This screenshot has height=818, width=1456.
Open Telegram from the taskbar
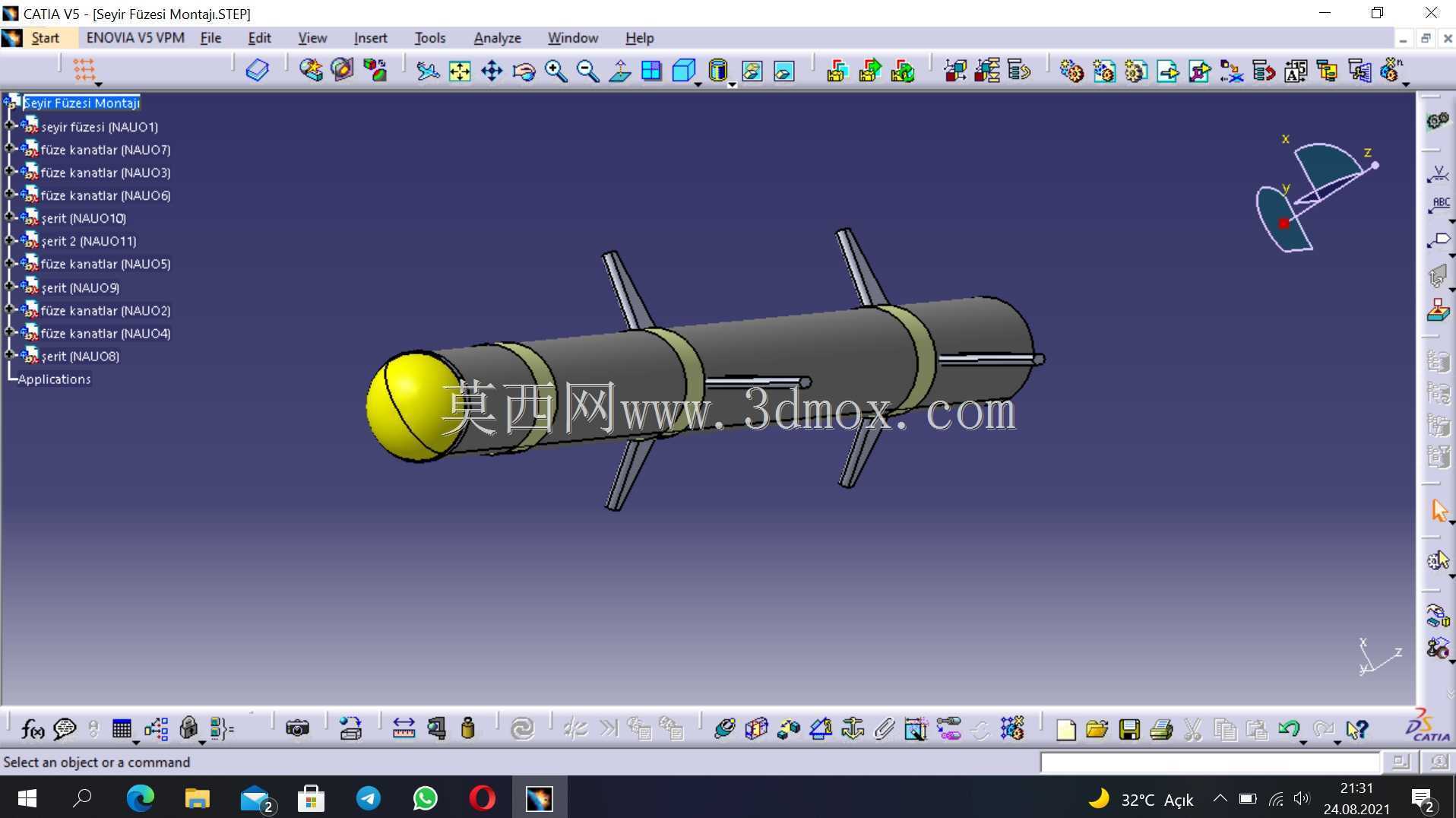(x=369, y=798)
